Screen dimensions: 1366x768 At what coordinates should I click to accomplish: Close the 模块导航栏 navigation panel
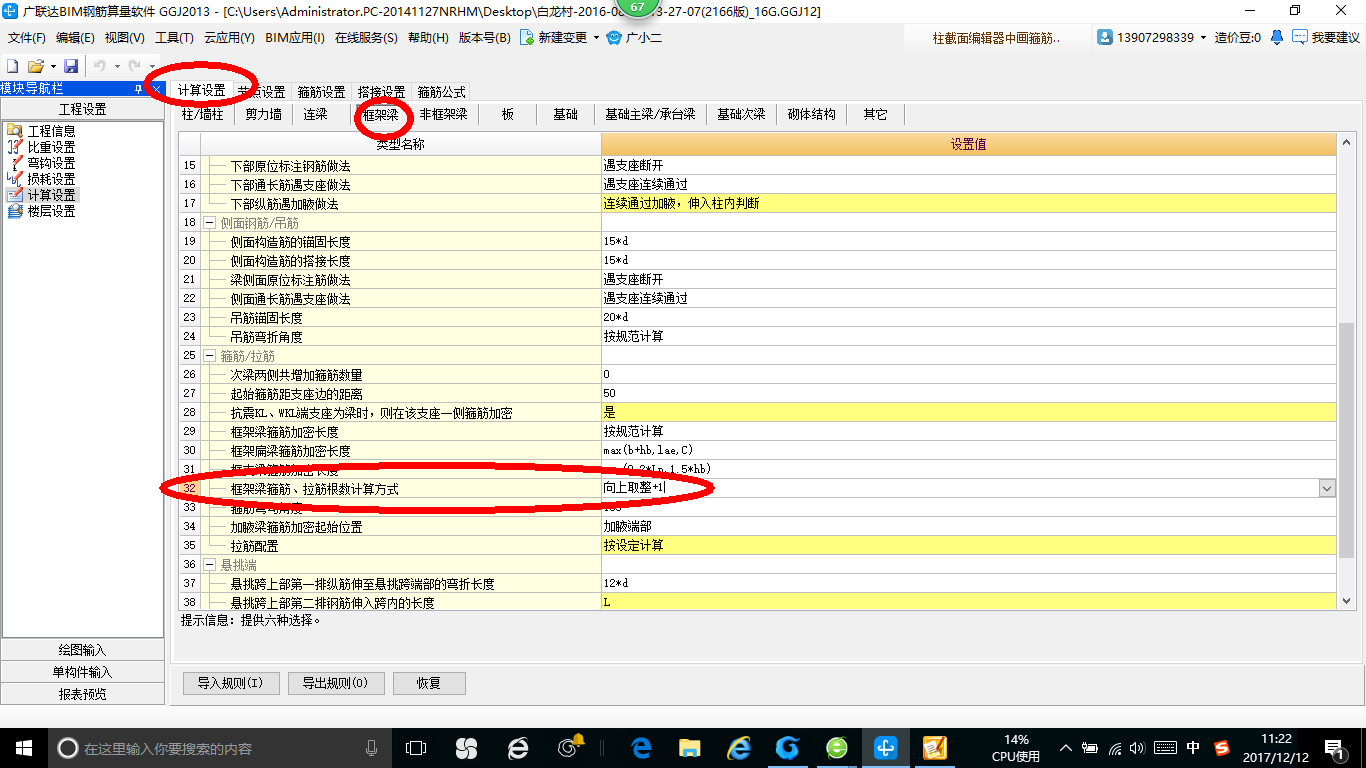point(157,89)
